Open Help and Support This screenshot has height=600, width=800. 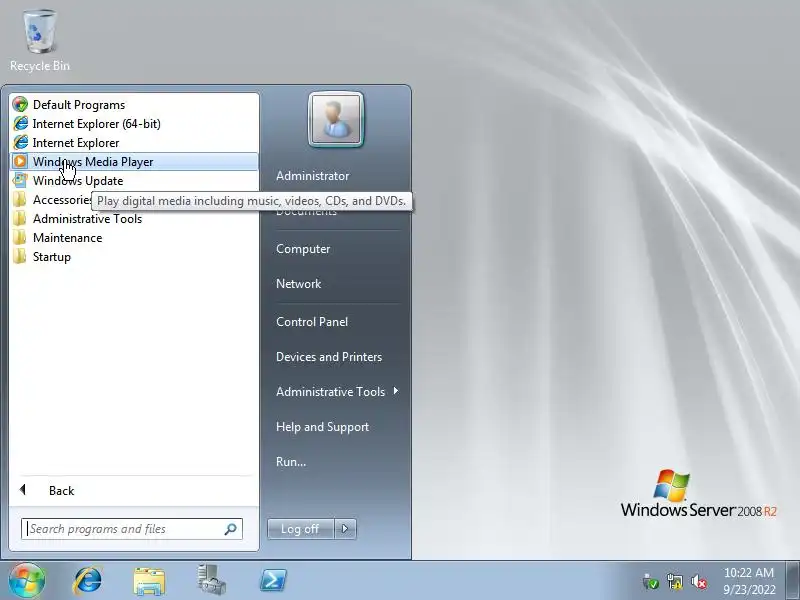coord(322,427)
